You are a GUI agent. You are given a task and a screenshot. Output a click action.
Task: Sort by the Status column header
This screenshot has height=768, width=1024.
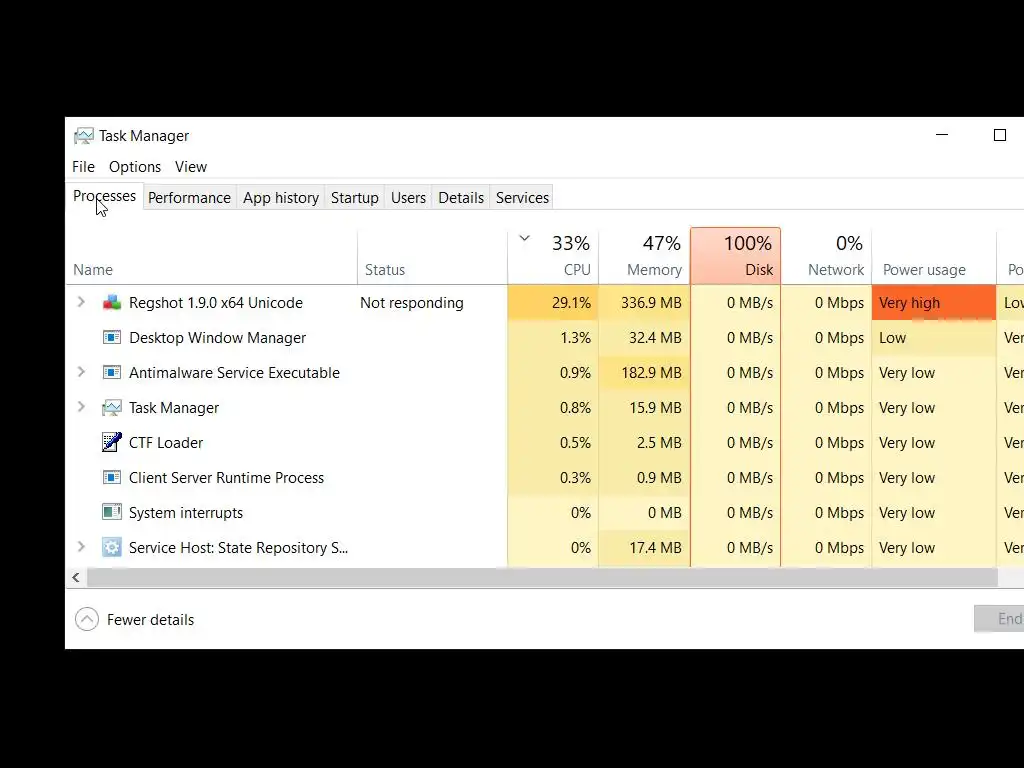click(432, 257)
